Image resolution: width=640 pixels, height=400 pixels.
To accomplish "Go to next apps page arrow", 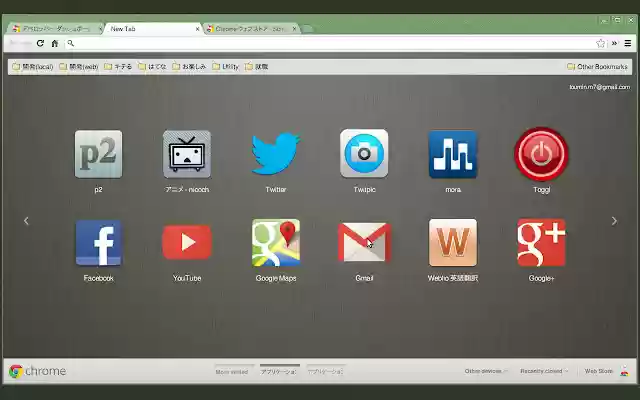I will coord(614,221).
